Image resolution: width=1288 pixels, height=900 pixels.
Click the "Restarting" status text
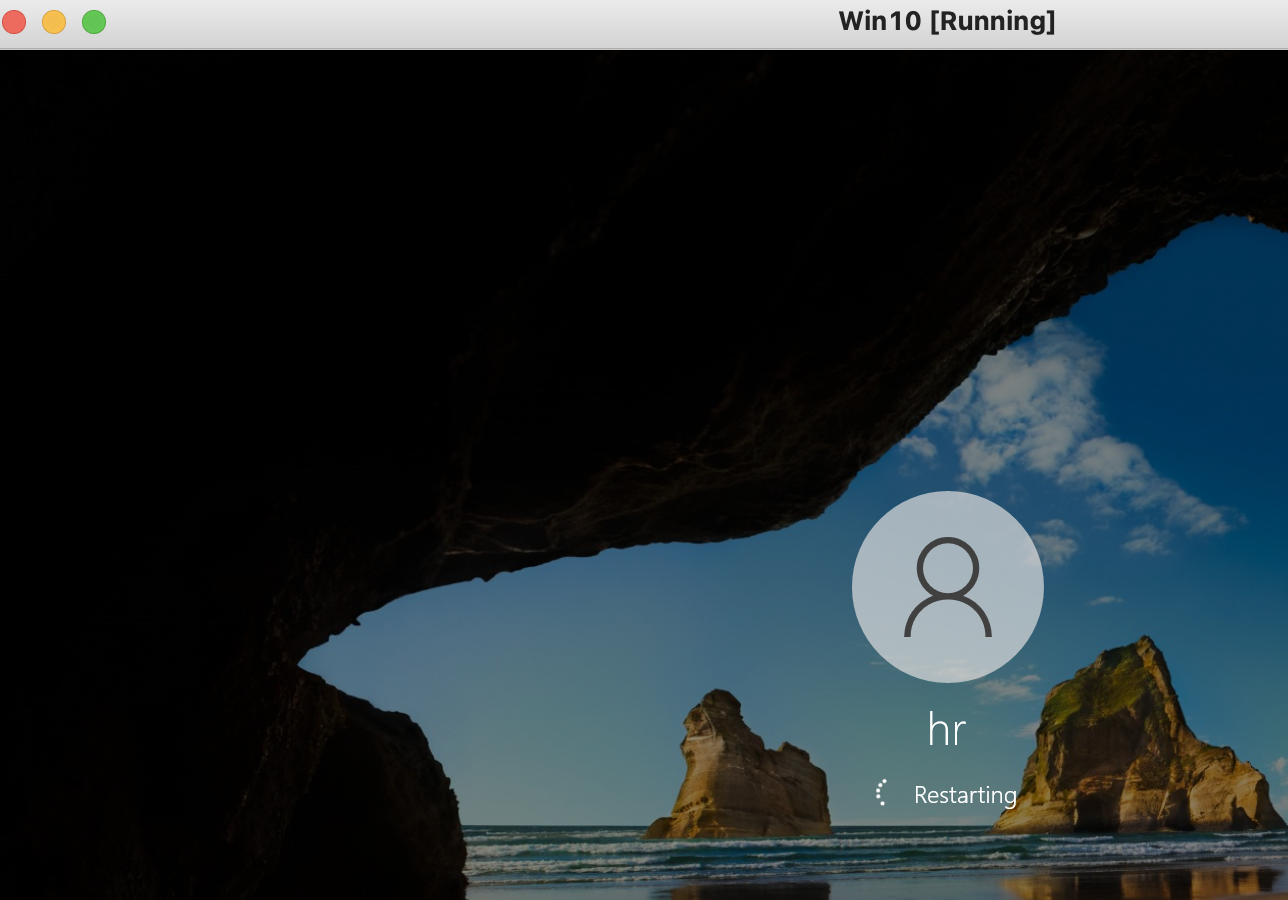(965, 795)
